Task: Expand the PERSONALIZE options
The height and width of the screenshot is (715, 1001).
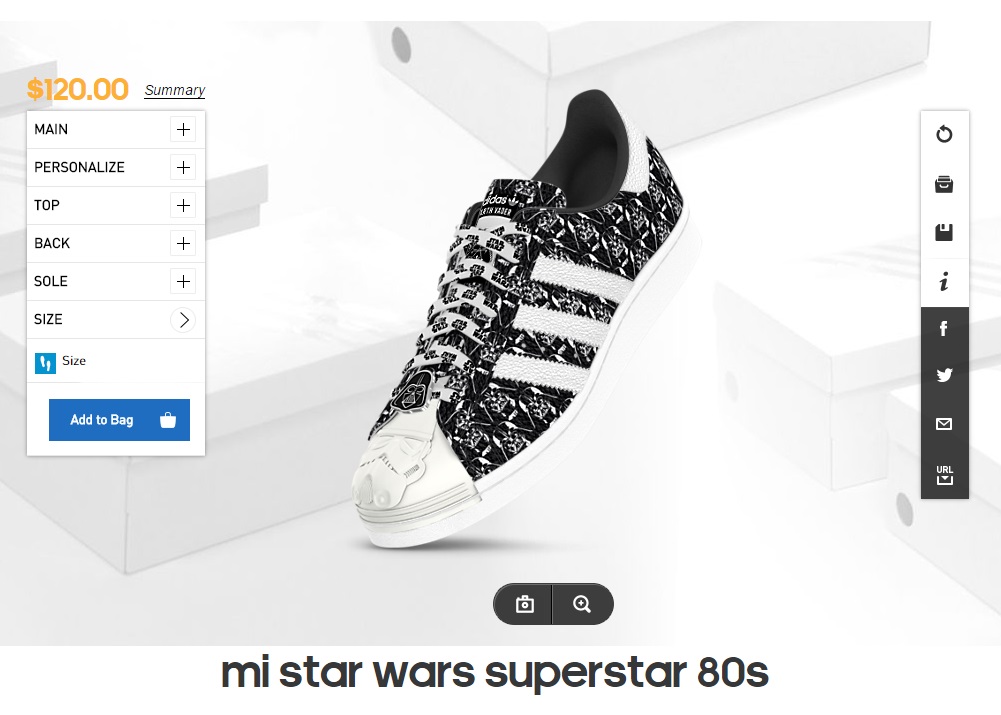Action: 183,167
